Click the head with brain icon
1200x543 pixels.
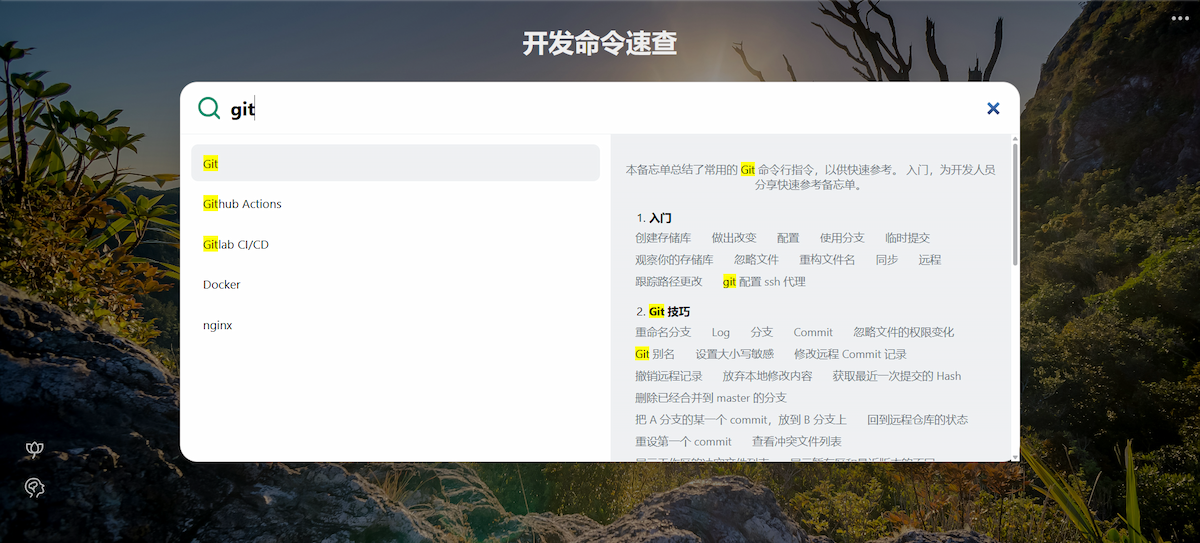(34, 488)
